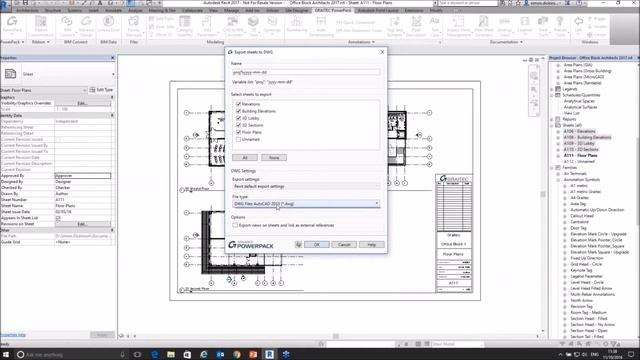Open the PowerPack ribbon button

12,25
